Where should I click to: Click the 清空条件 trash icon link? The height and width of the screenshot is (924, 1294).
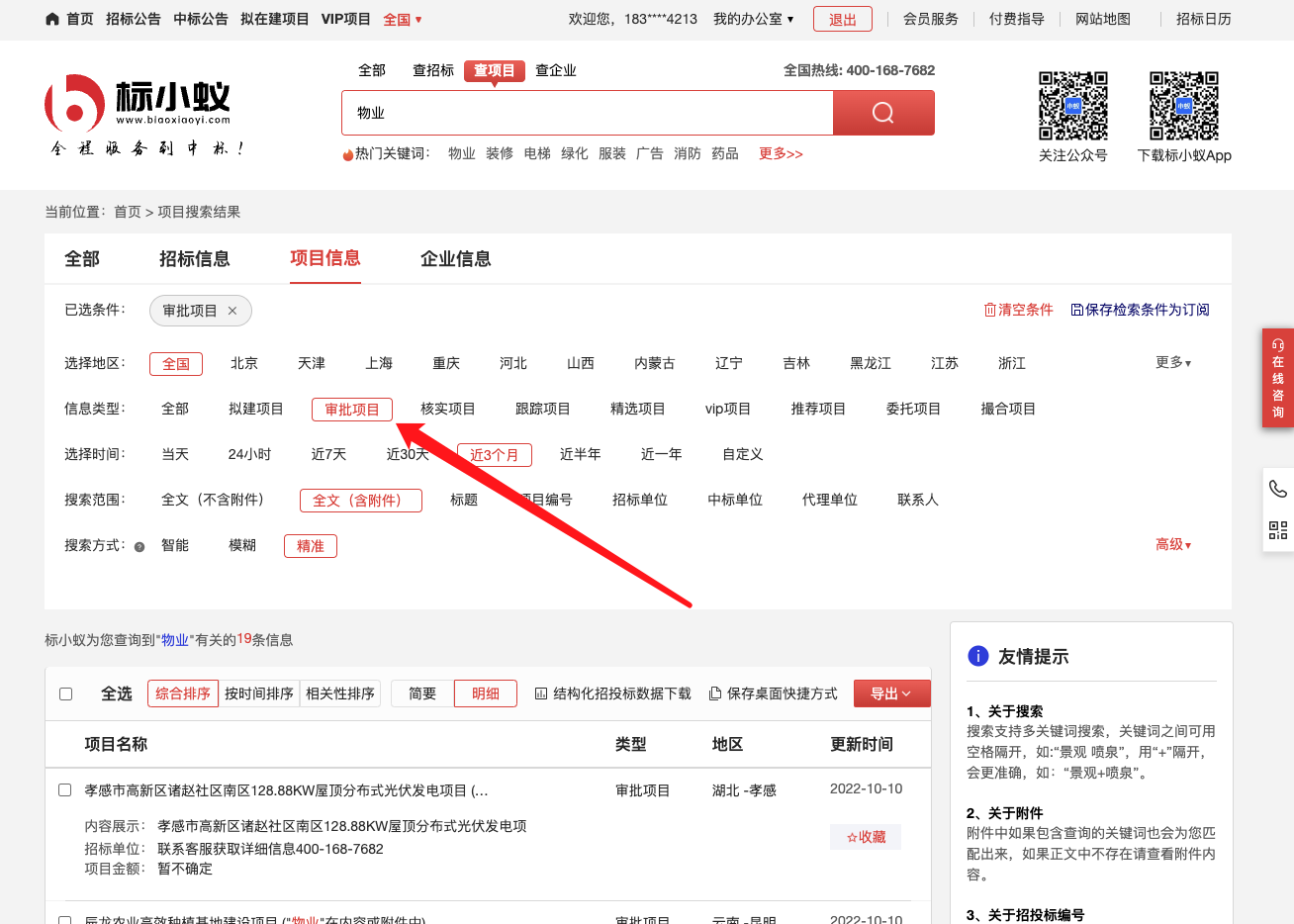(x=1018, y=310)
